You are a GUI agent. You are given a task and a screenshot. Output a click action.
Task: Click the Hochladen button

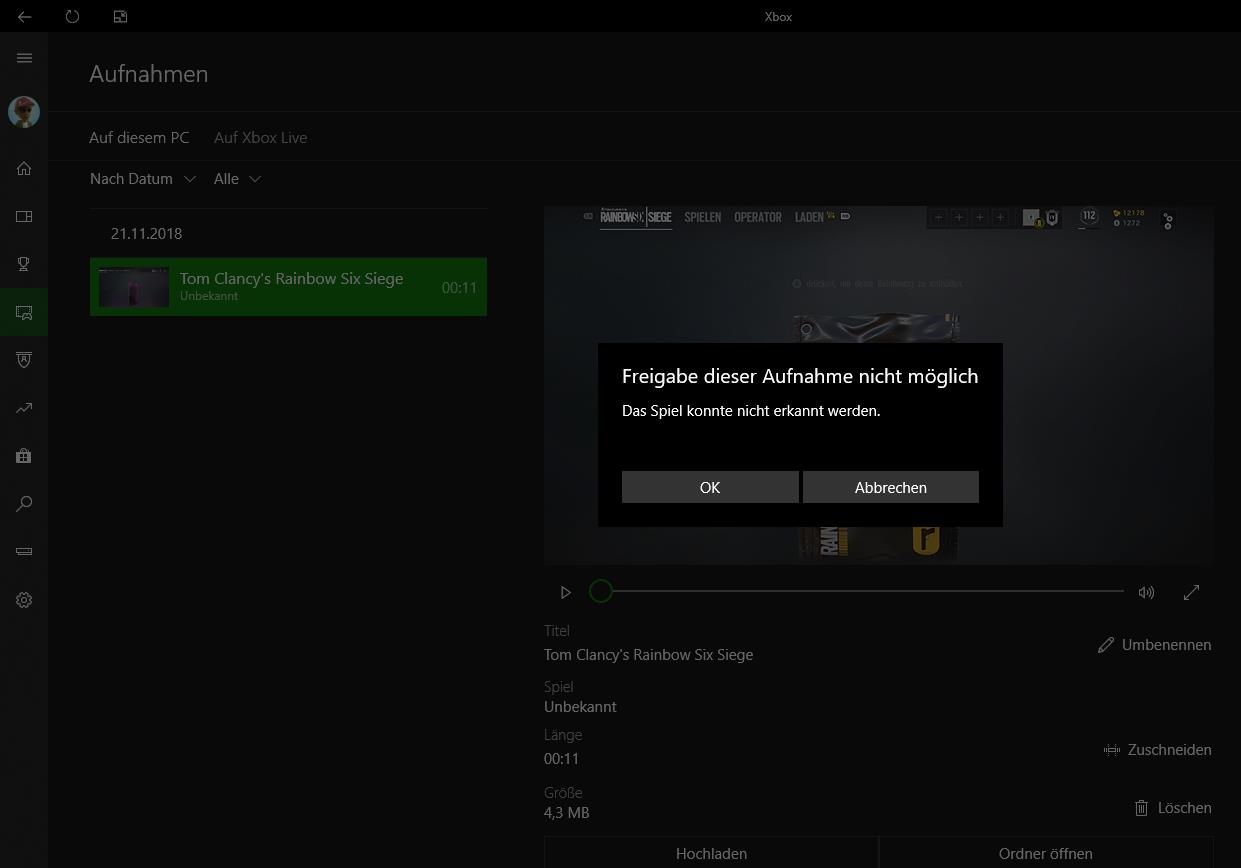(711, 853)
